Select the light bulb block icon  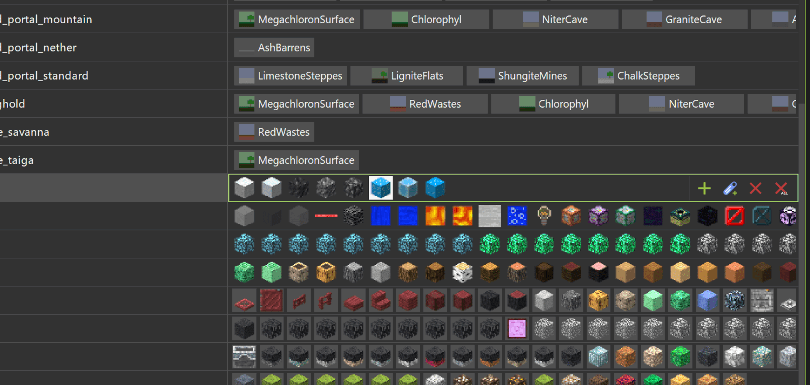pos(543,216)
